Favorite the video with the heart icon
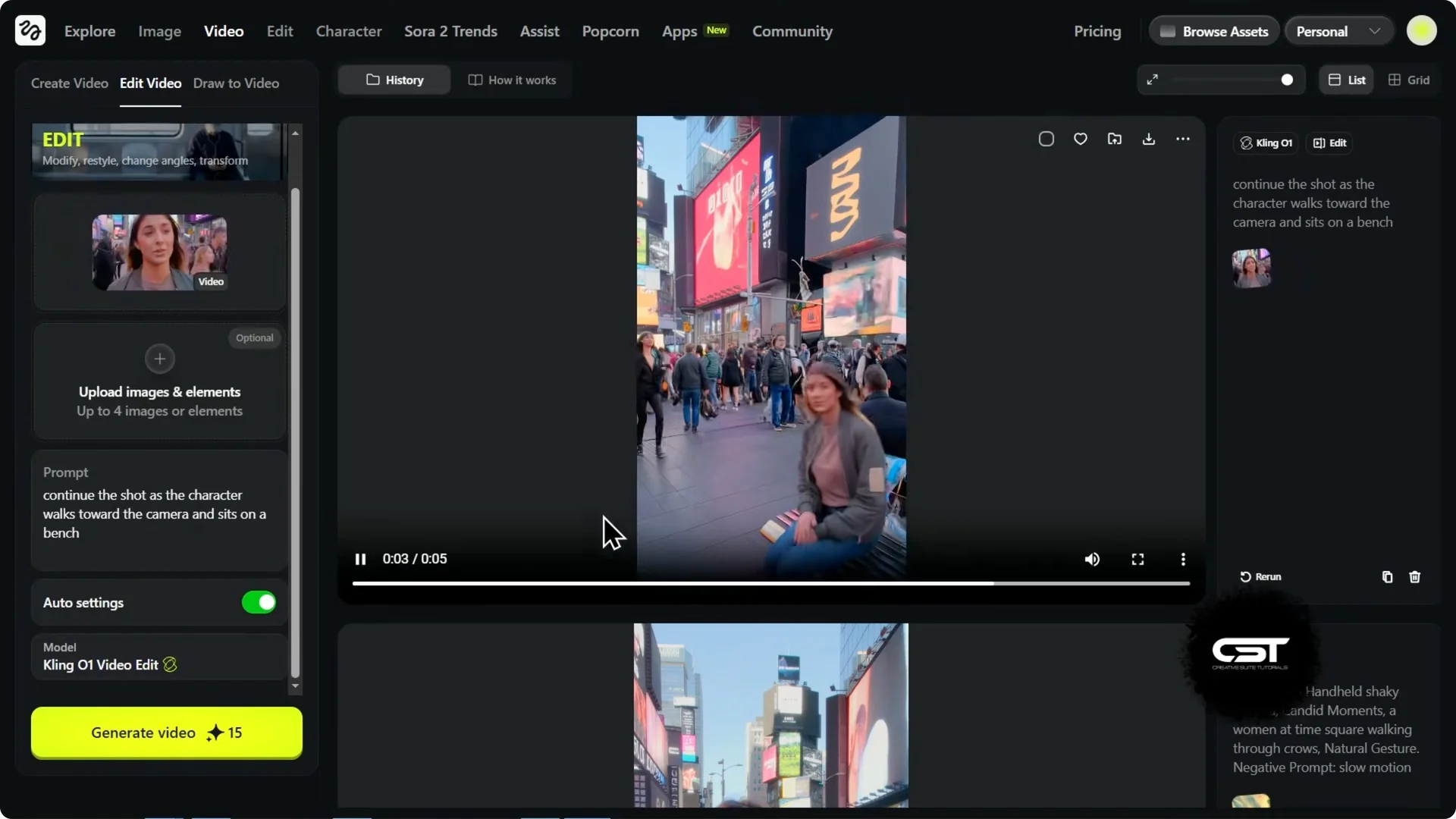Viewport: 1456px width, 819px height. coord(1080,139)
